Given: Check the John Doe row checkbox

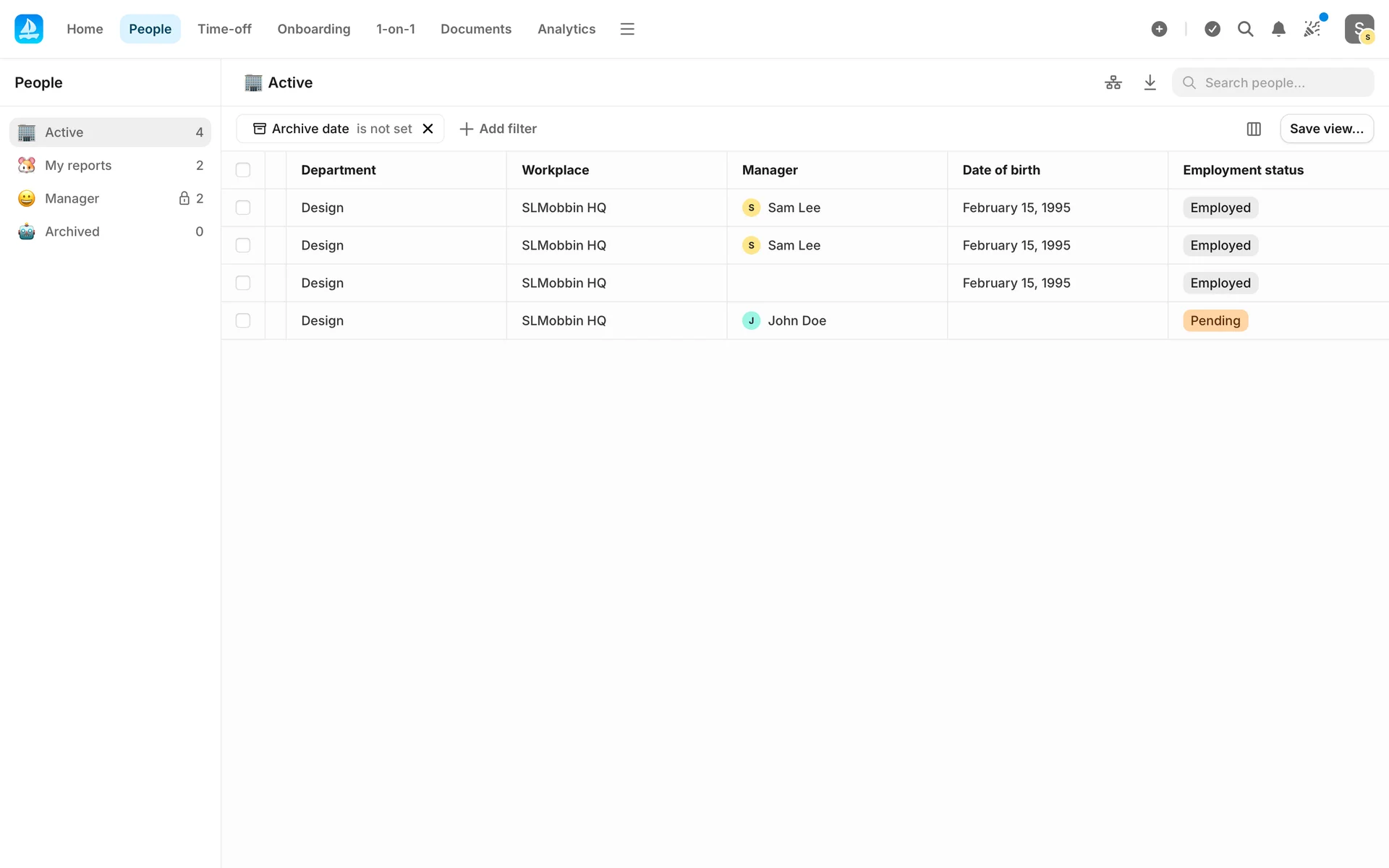Looking at the screenshot, I should pos(243,320).
